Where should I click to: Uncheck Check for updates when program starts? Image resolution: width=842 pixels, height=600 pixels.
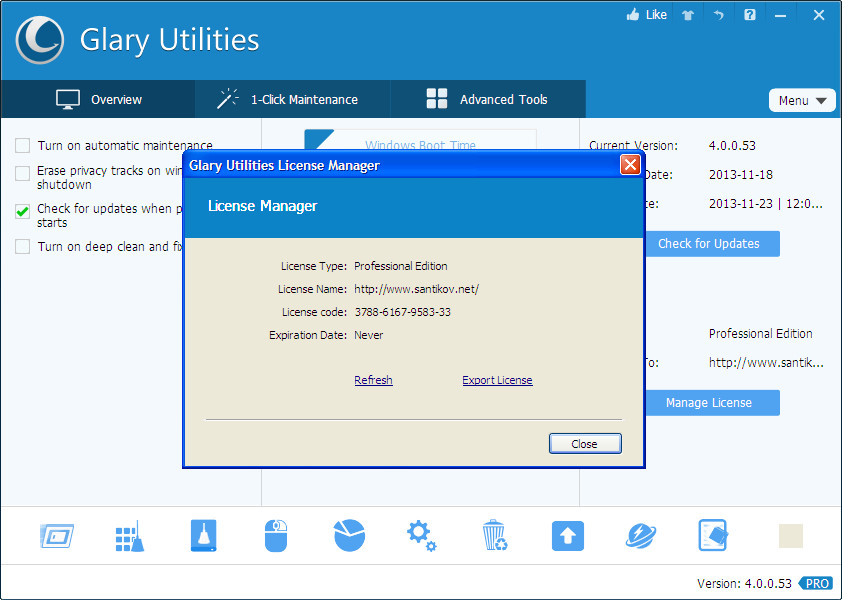pos(23,212)
